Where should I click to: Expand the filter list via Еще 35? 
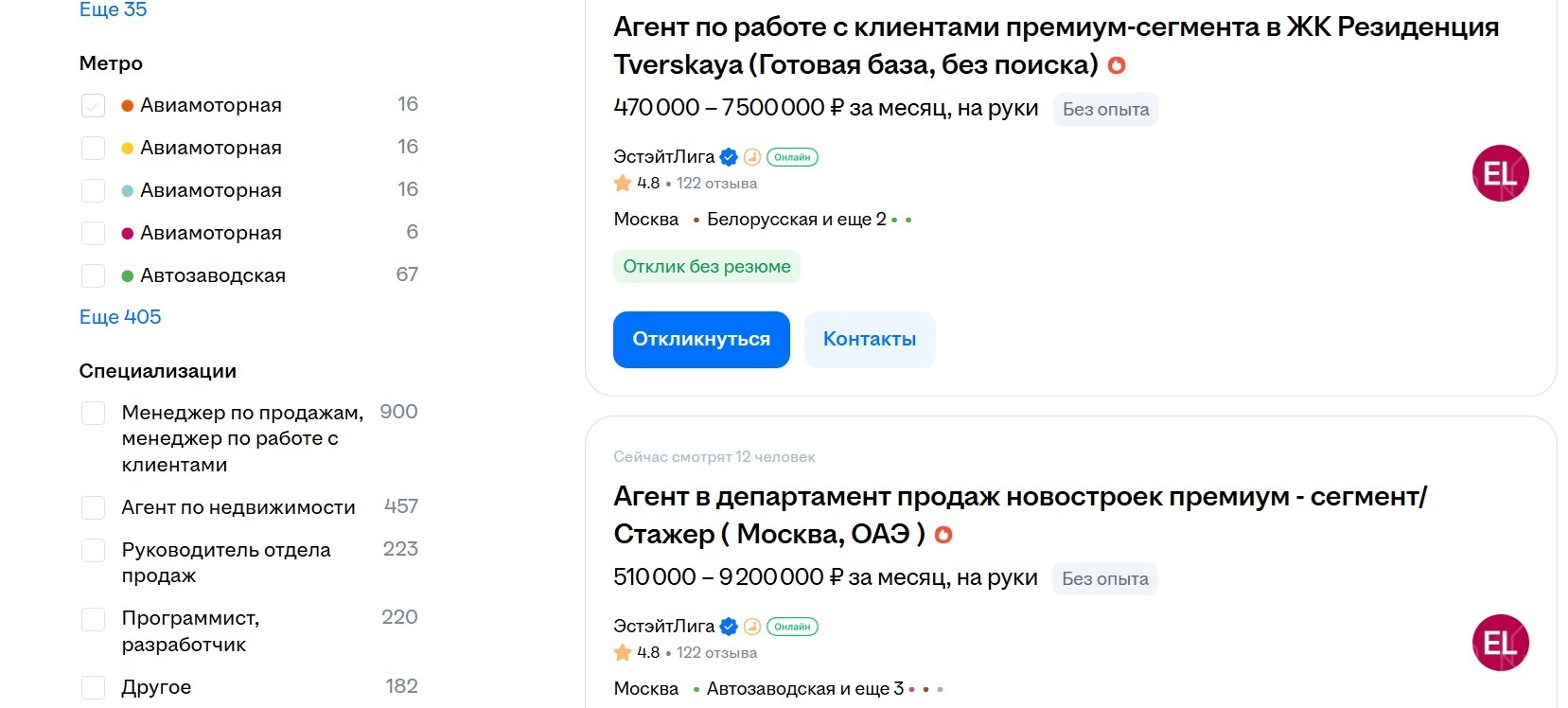(113, 9)
